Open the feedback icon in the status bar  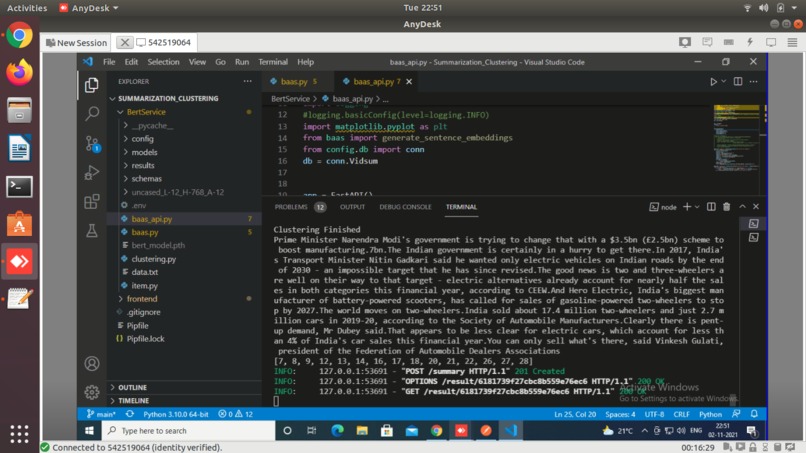click(x=736, y=414)
